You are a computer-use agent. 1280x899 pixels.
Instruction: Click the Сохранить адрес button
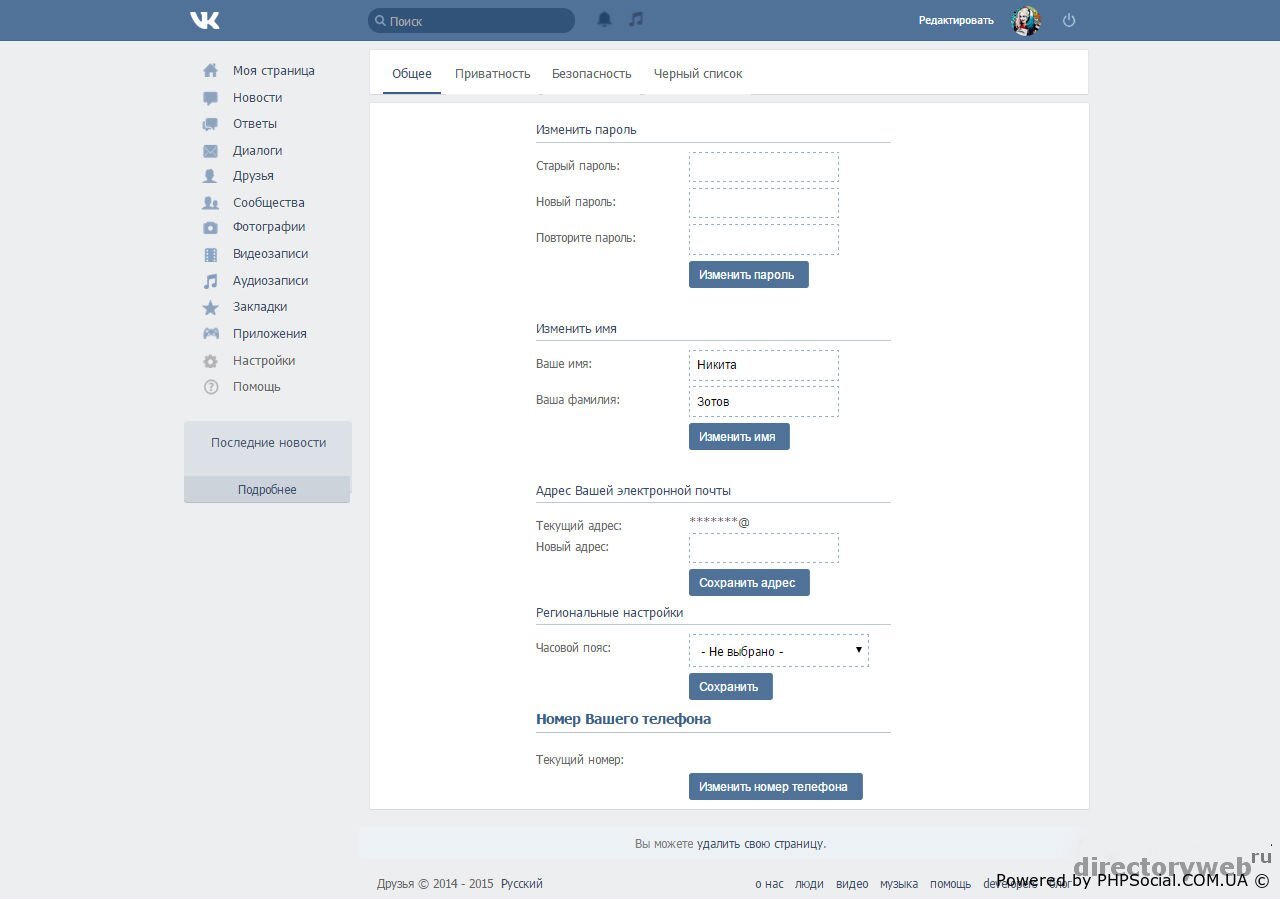pos(748,583)
